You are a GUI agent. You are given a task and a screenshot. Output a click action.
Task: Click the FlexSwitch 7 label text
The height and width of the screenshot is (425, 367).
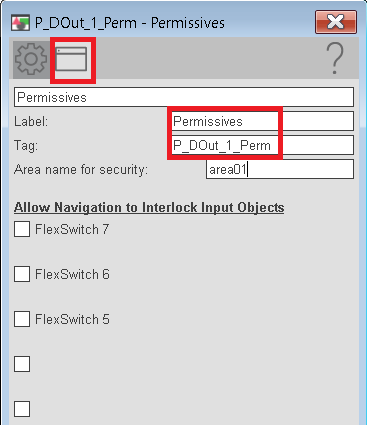(72, 229)
